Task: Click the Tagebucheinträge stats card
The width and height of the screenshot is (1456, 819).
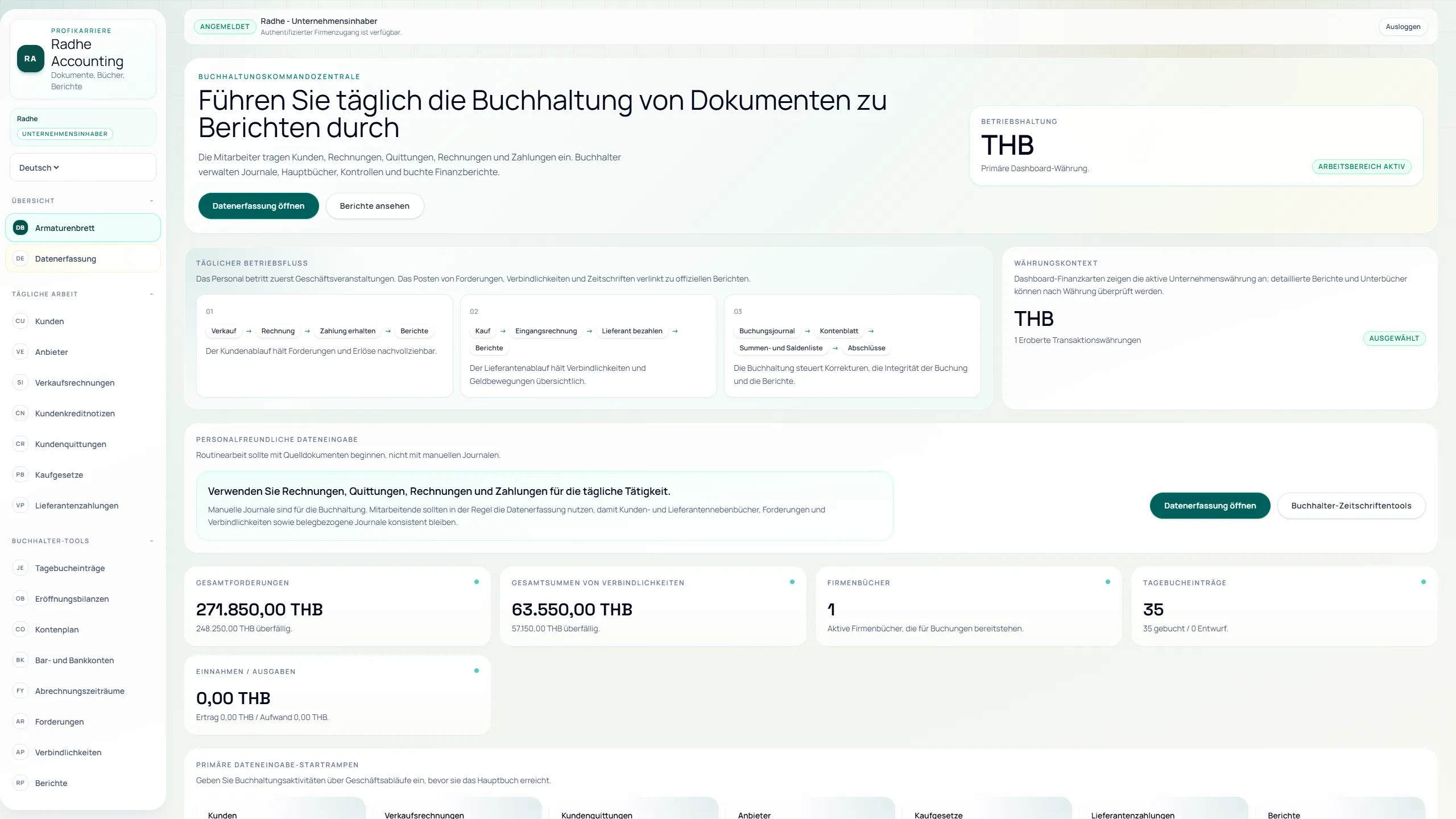Action: tap(1284, 606)
